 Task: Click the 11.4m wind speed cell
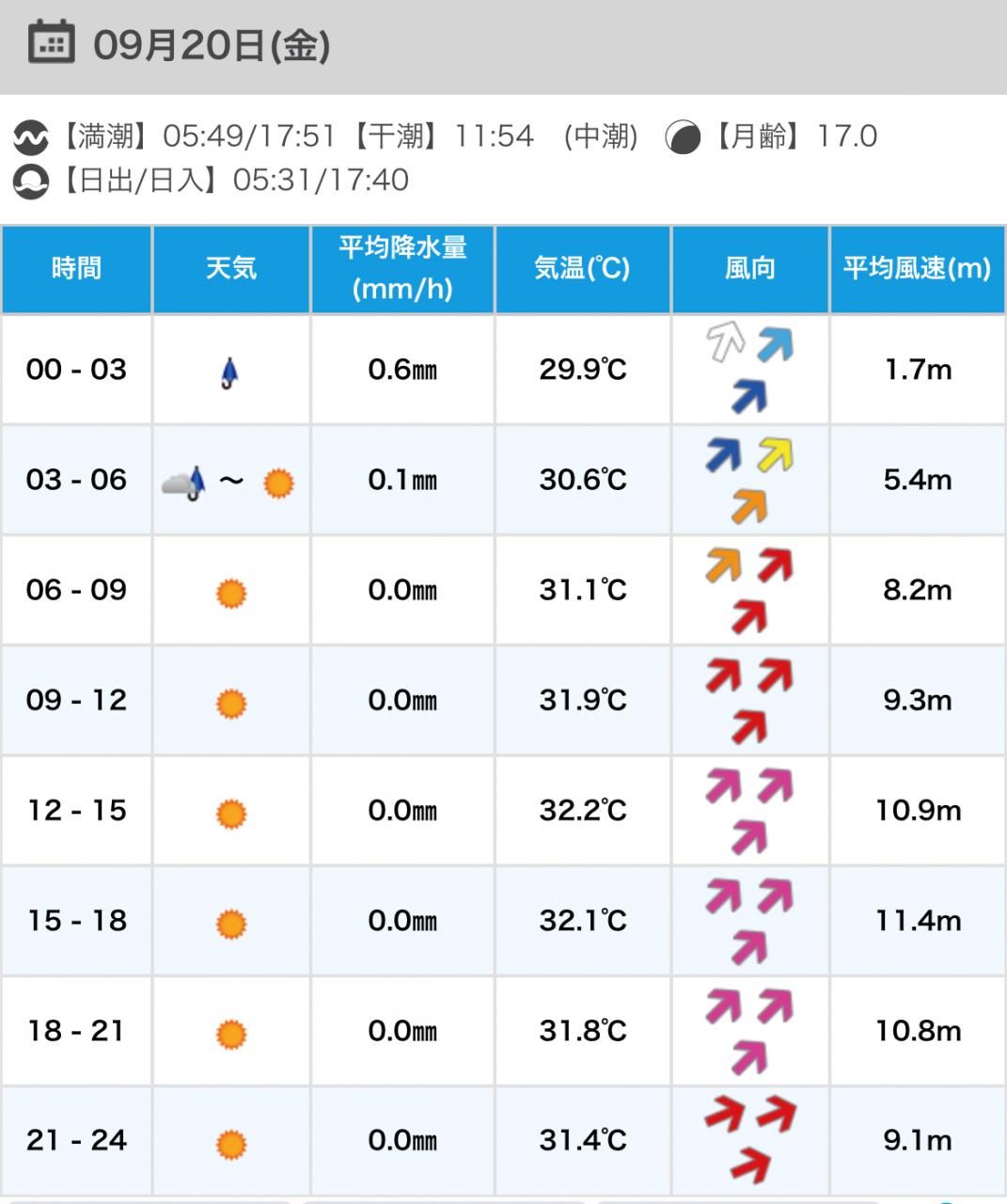tap(917, 921)
